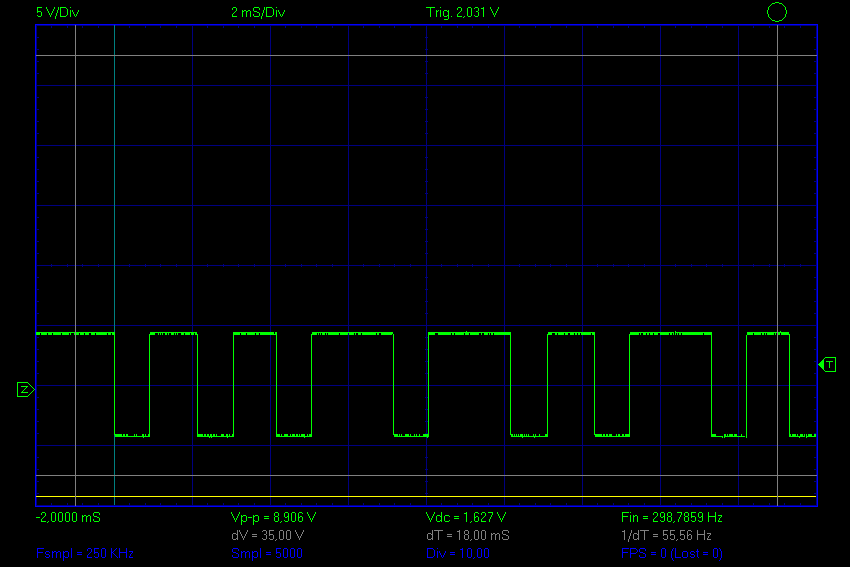Click the Vdc = 1,627 V reading
Screen dimensions: 850x567
[466, 518]
